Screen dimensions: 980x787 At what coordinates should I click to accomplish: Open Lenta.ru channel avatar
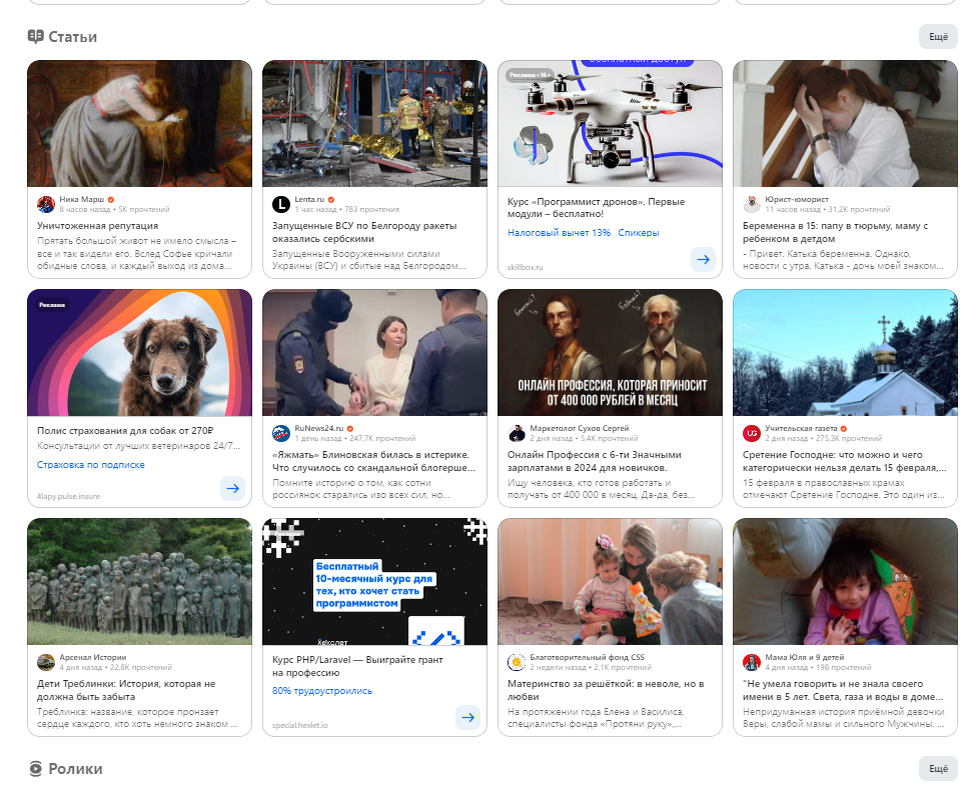(x=281, y=204)
